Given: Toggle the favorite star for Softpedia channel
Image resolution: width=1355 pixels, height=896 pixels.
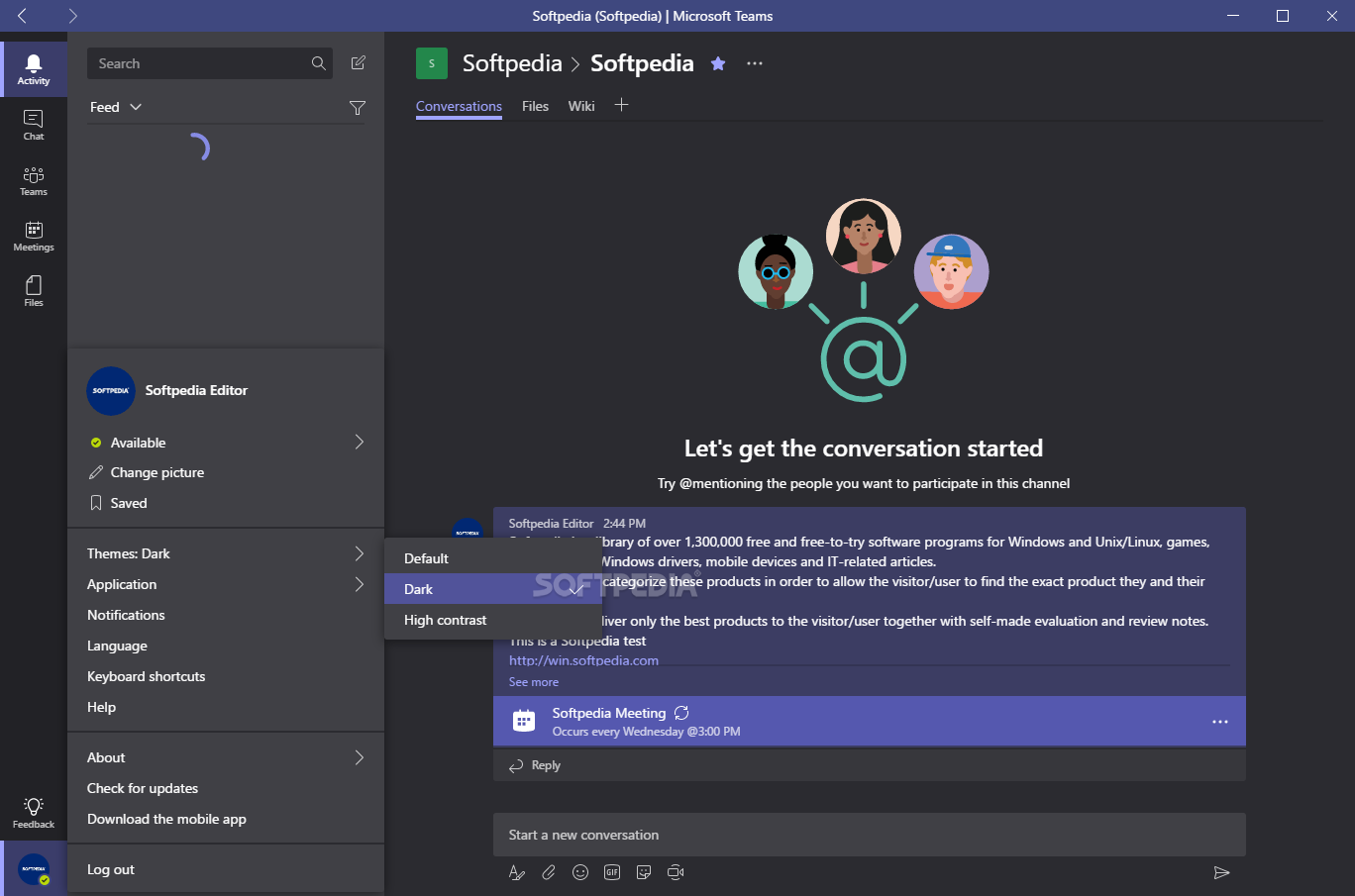Looking at the screenshot, I should point(718,63).
